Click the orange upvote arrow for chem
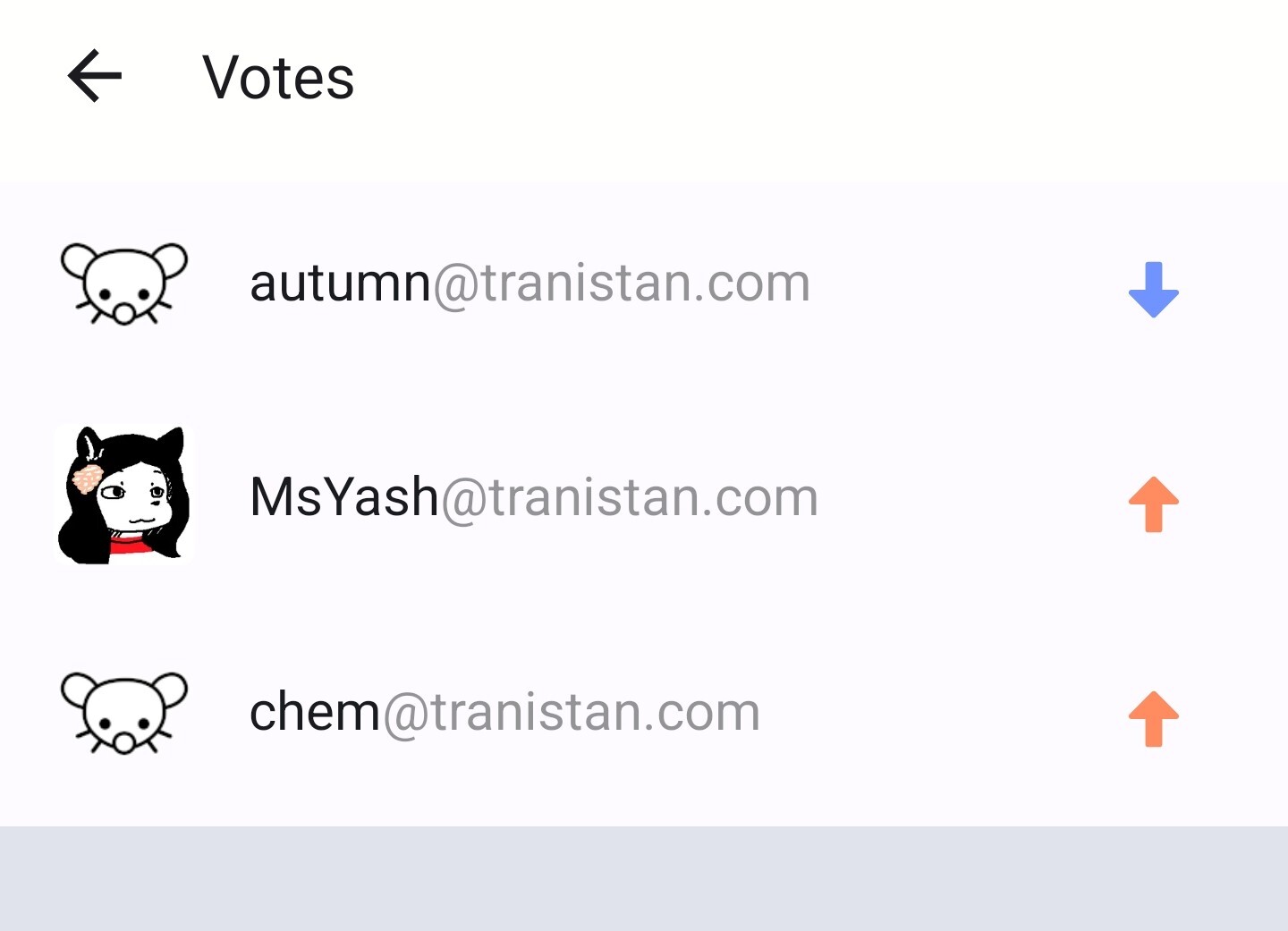Image resolution: width=1288 pixels, height=931 pixels. pos(1153,719)
